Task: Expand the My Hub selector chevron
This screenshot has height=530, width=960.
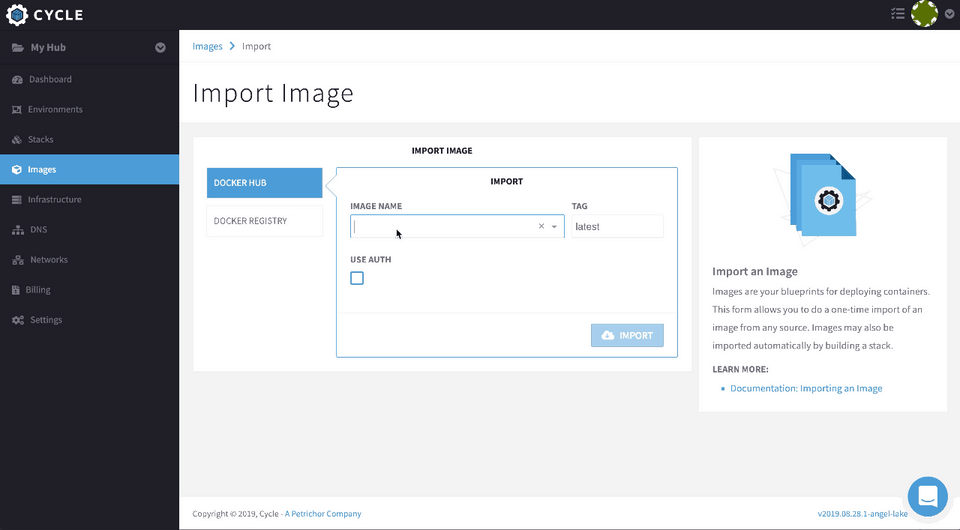Action: coord(160,48)
